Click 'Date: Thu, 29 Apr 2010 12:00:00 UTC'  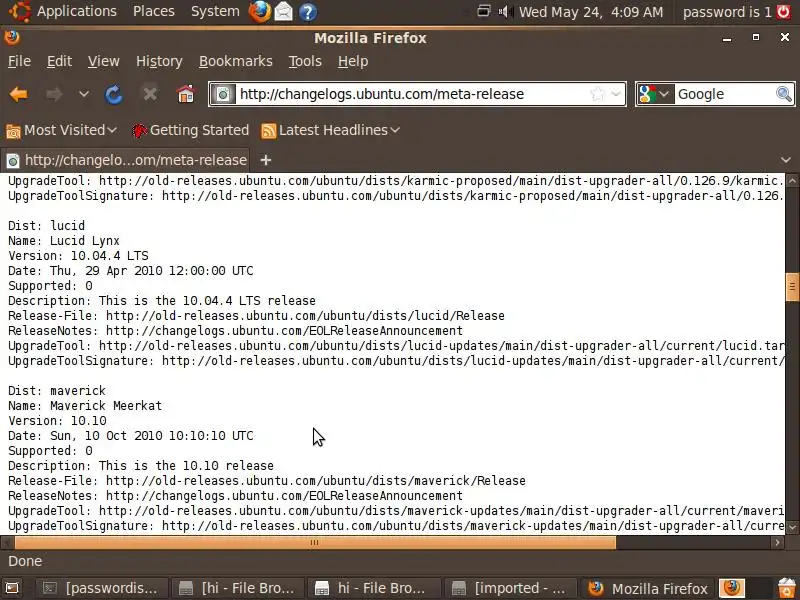click(131, 271)
